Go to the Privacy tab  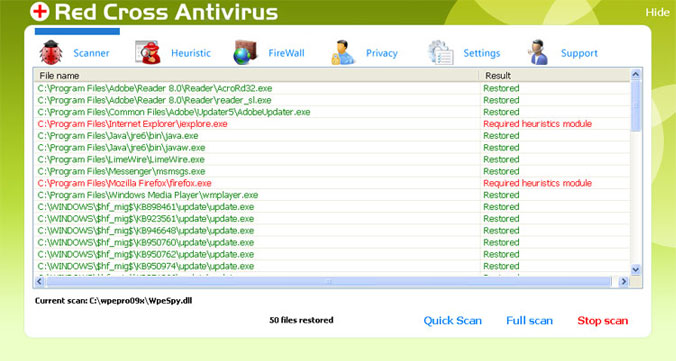(382, 53)
